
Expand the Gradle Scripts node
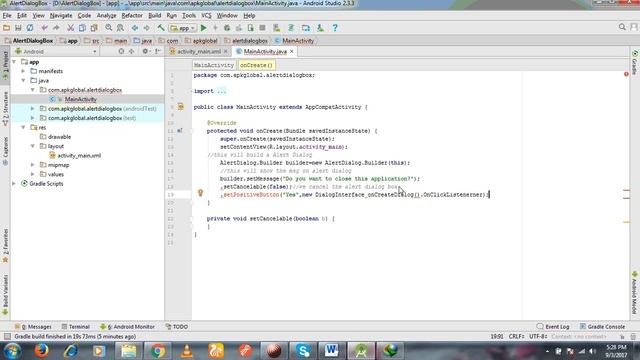[15, 184]
